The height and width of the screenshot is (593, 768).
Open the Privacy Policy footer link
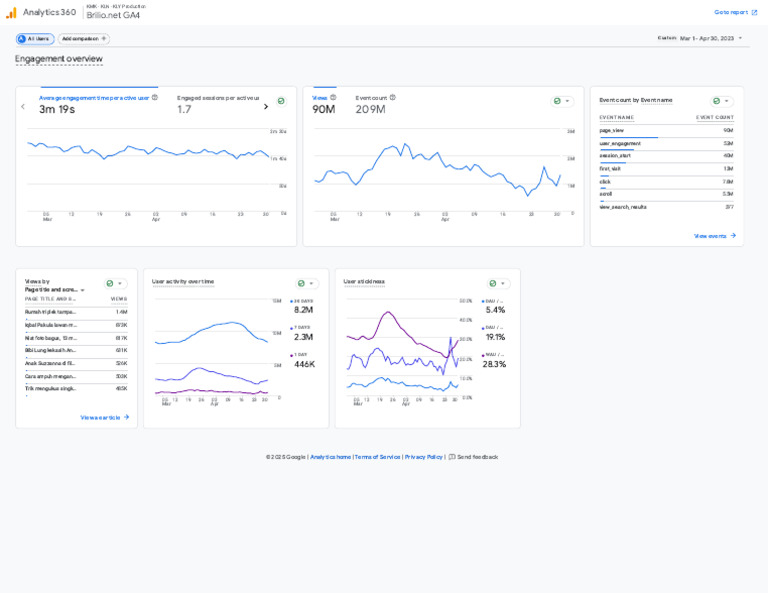coord(424,457)
